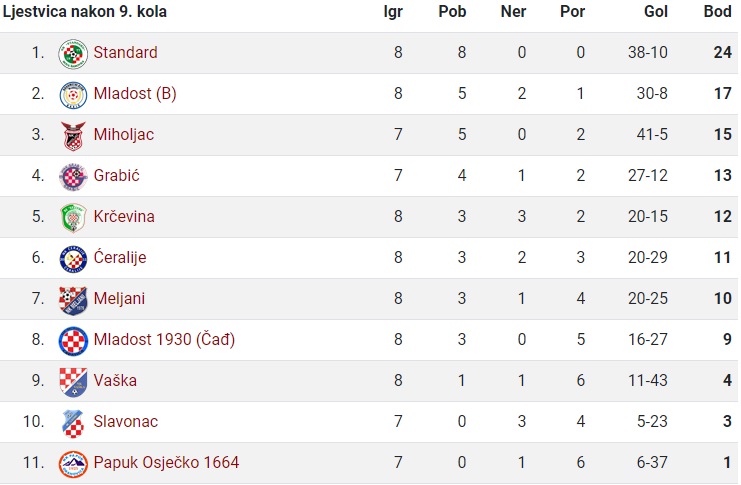Screen dimensions: 741x485
Task: Open the Miholjac team link
Action: [124, 135]
